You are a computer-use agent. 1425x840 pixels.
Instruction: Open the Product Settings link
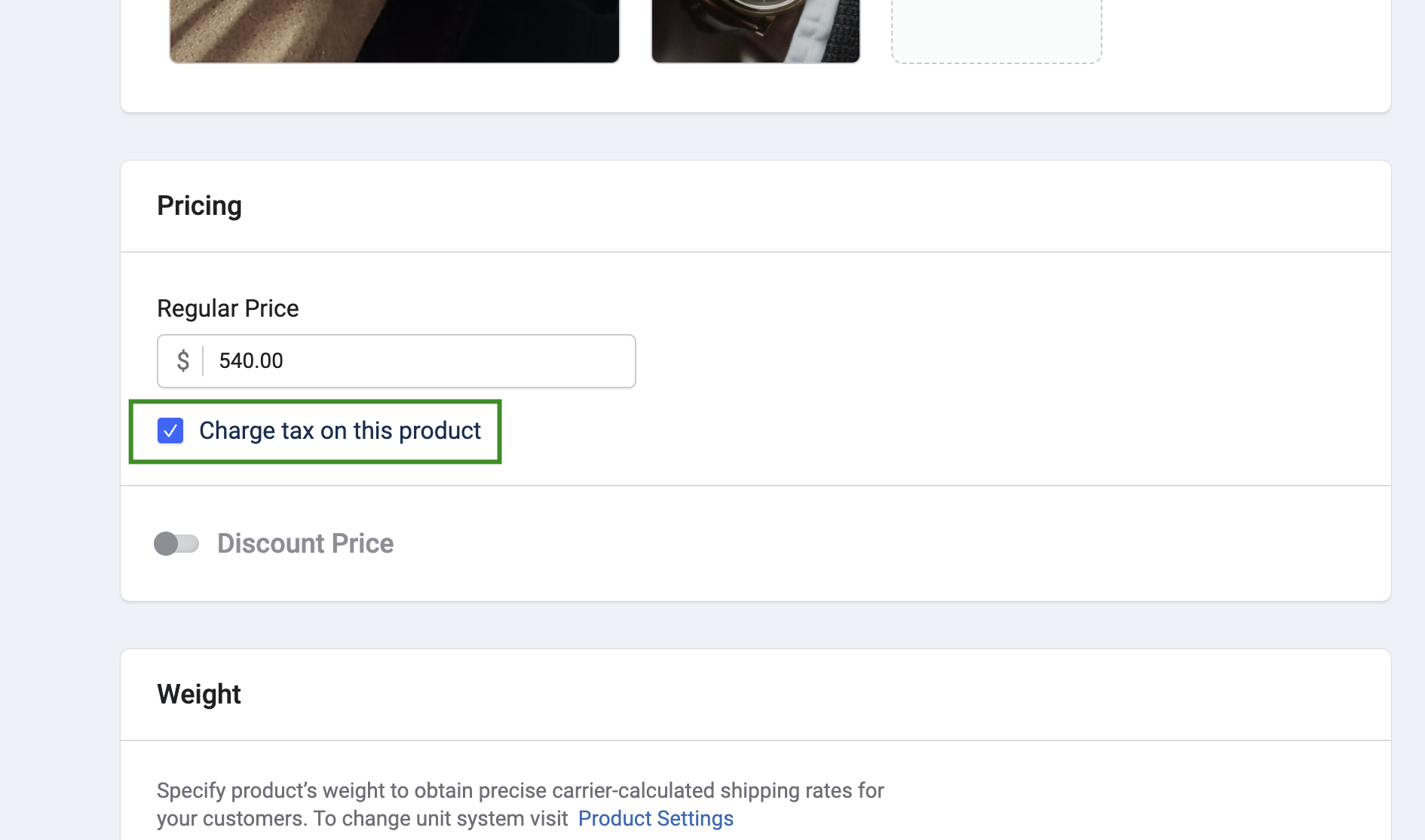pos(655,818)
